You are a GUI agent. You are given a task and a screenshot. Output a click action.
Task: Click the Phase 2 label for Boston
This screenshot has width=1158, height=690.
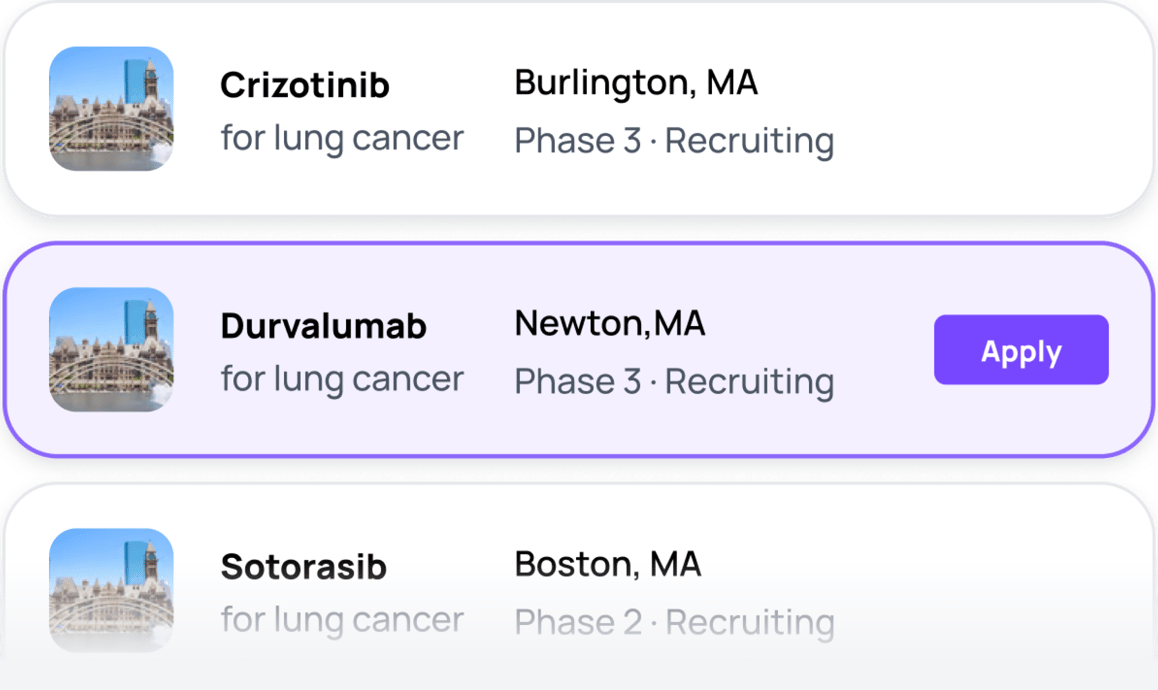(577, 622)
